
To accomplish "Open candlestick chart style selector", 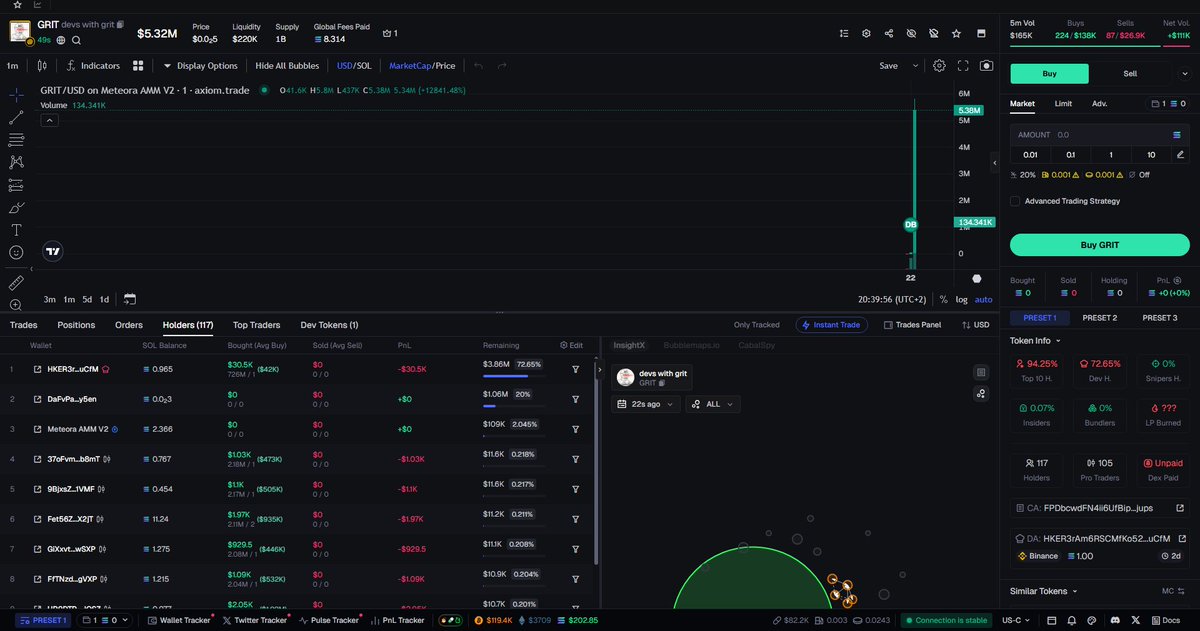I will pyautogui.click(x=42, y=66).
